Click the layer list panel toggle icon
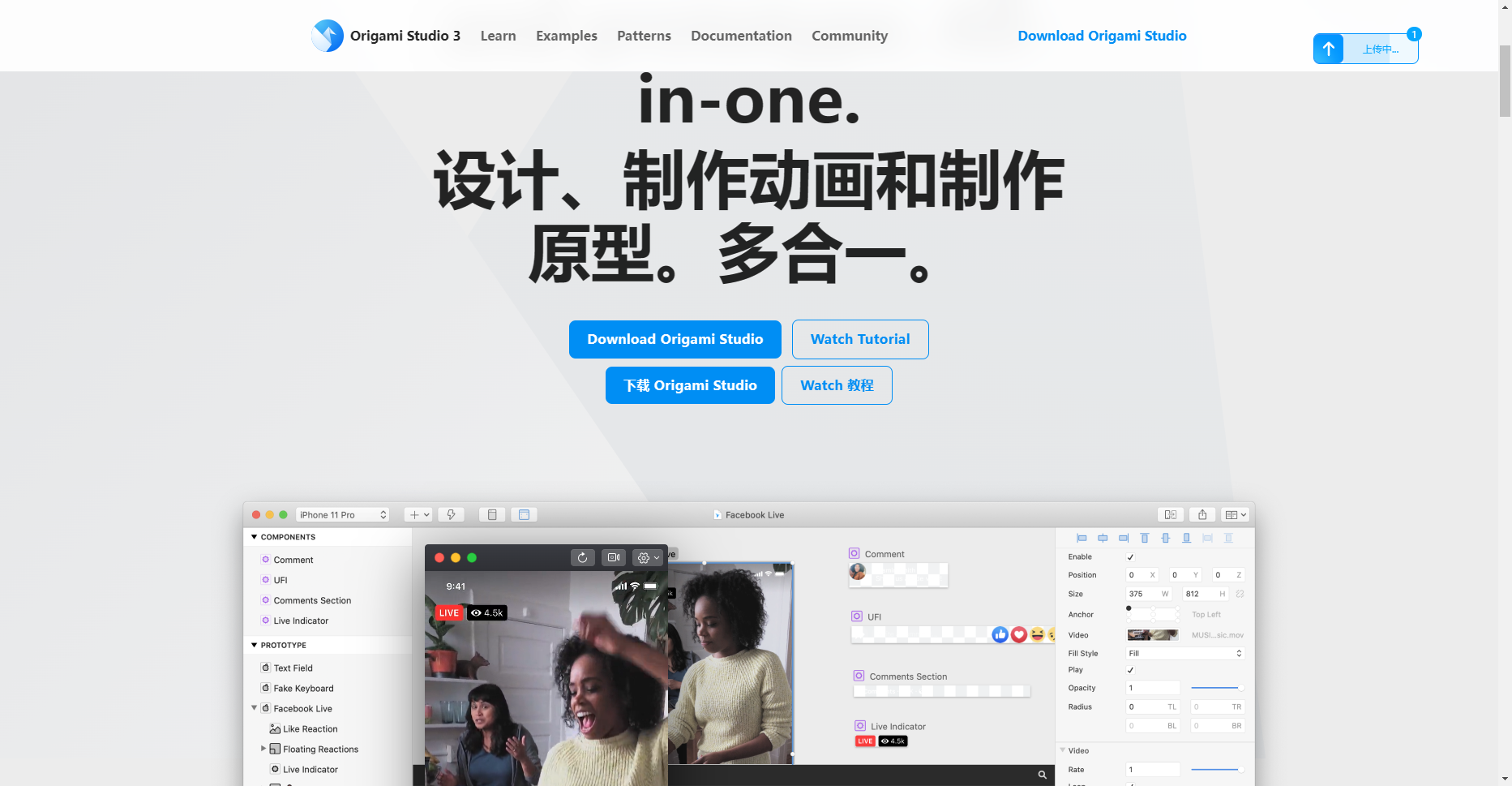The height and width of the screenshot is (786, 1512). [492, 514]
